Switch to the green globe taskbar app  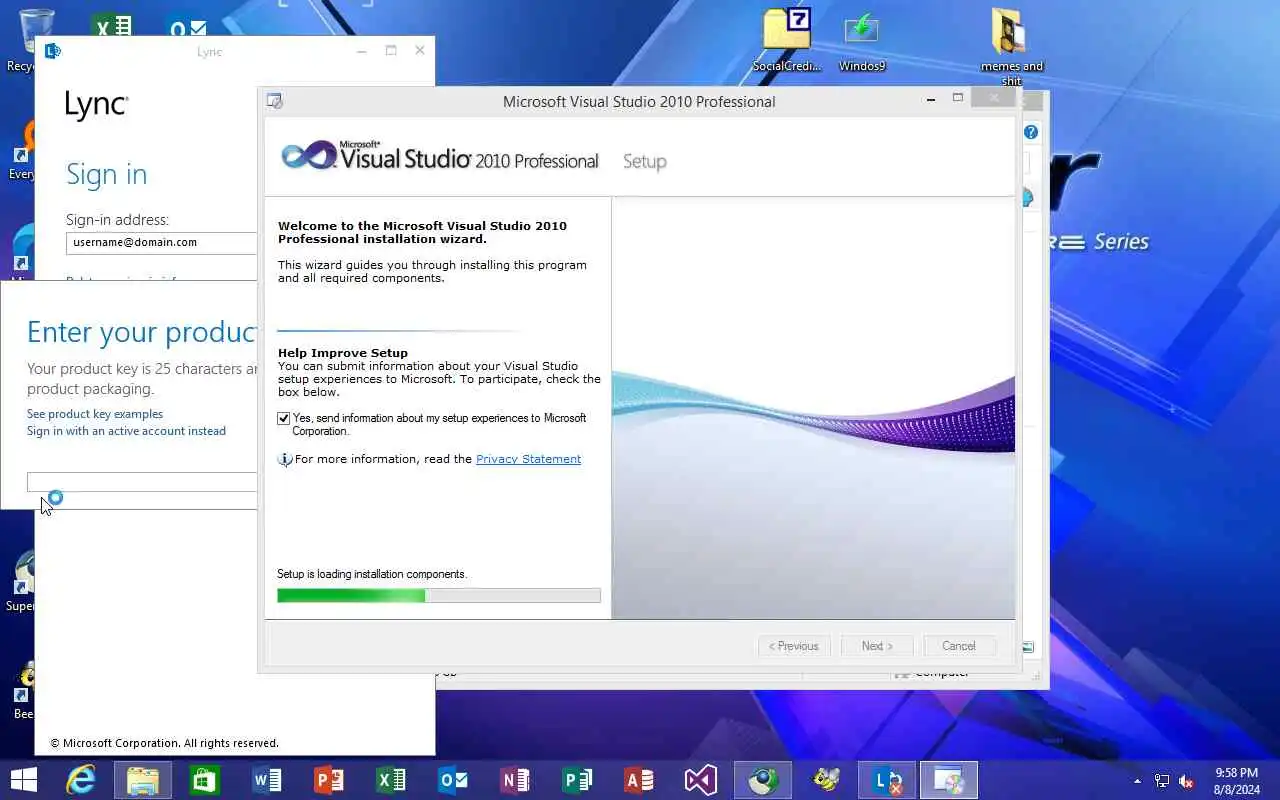763,780
